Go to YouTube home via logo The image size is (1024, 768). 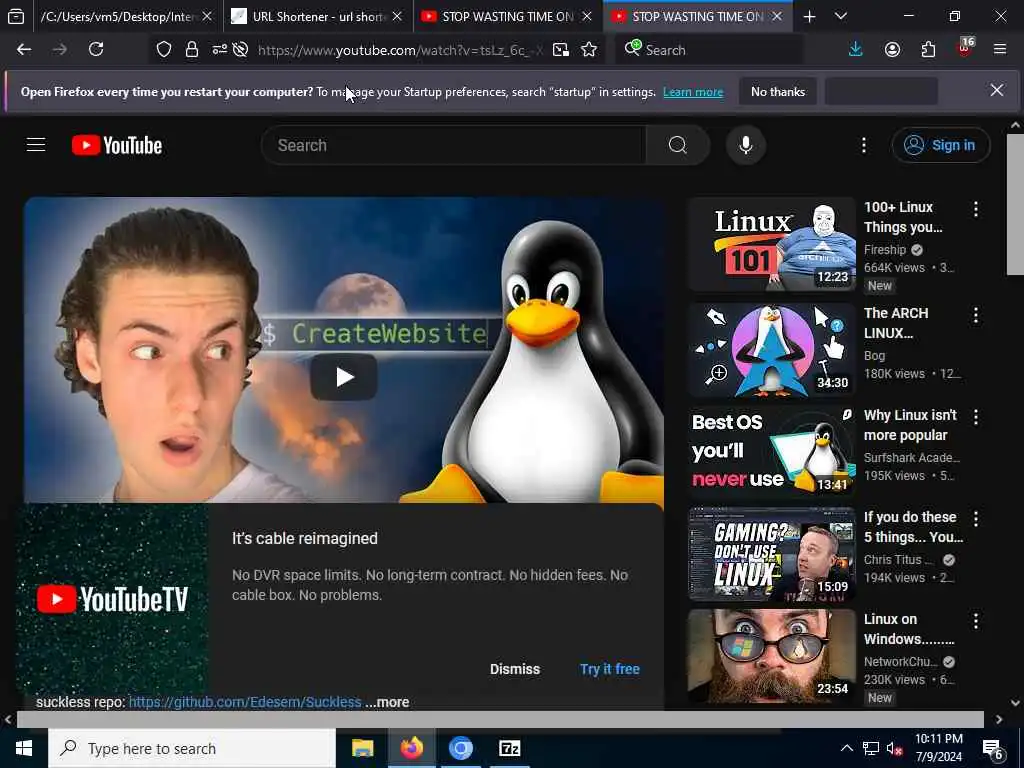point(117,145)
